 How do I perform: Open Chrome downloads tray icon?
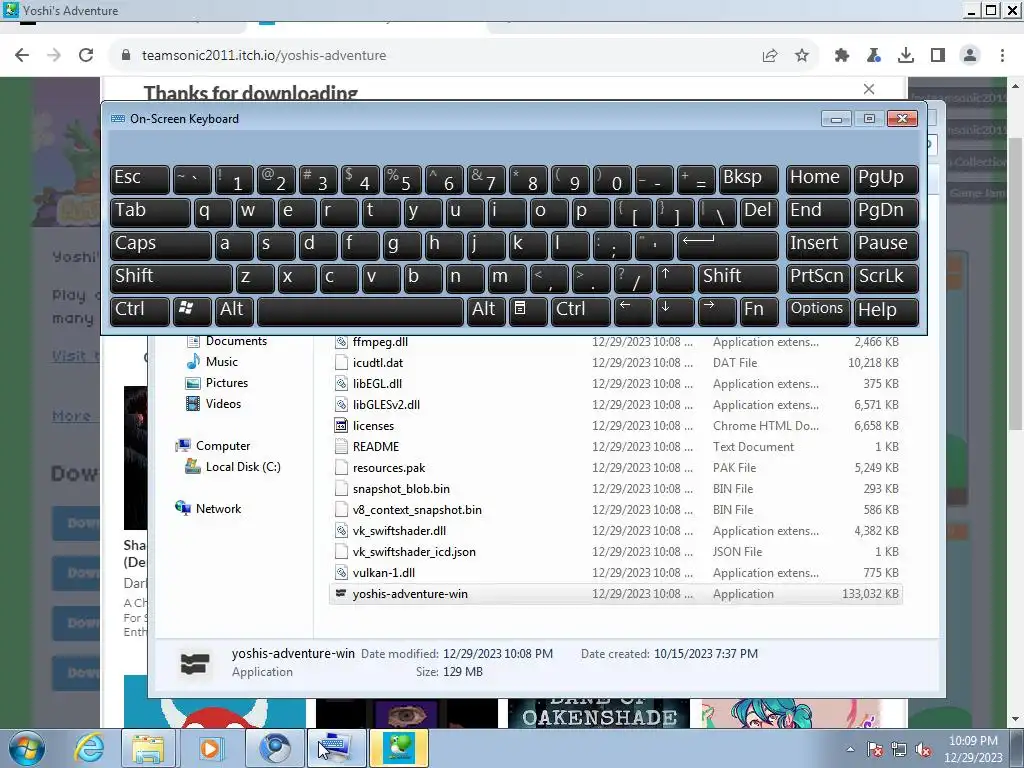(906, 56)
